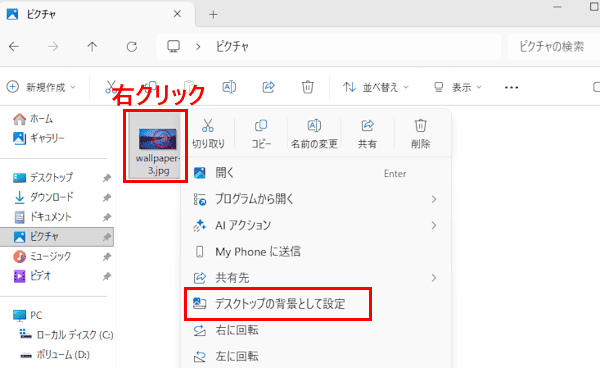Click the ピクチャの検索 search box

pos(553,47)
